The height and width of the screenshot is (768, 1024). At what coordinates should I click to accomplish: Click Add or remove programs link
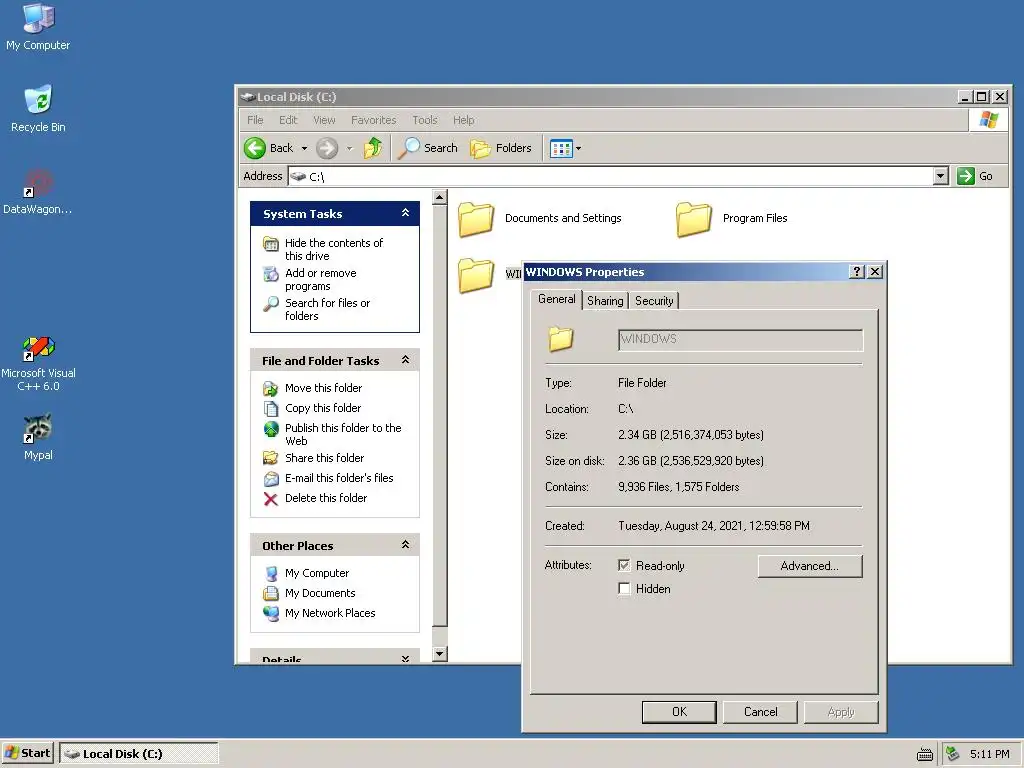tap(321, 280)
